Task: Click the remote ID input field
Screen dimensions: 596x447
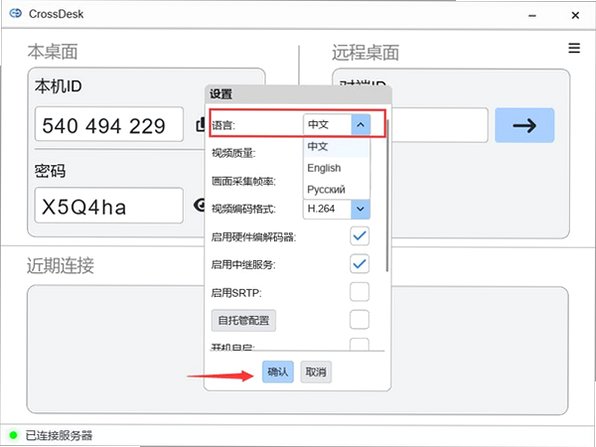Action: coord(440,125)
